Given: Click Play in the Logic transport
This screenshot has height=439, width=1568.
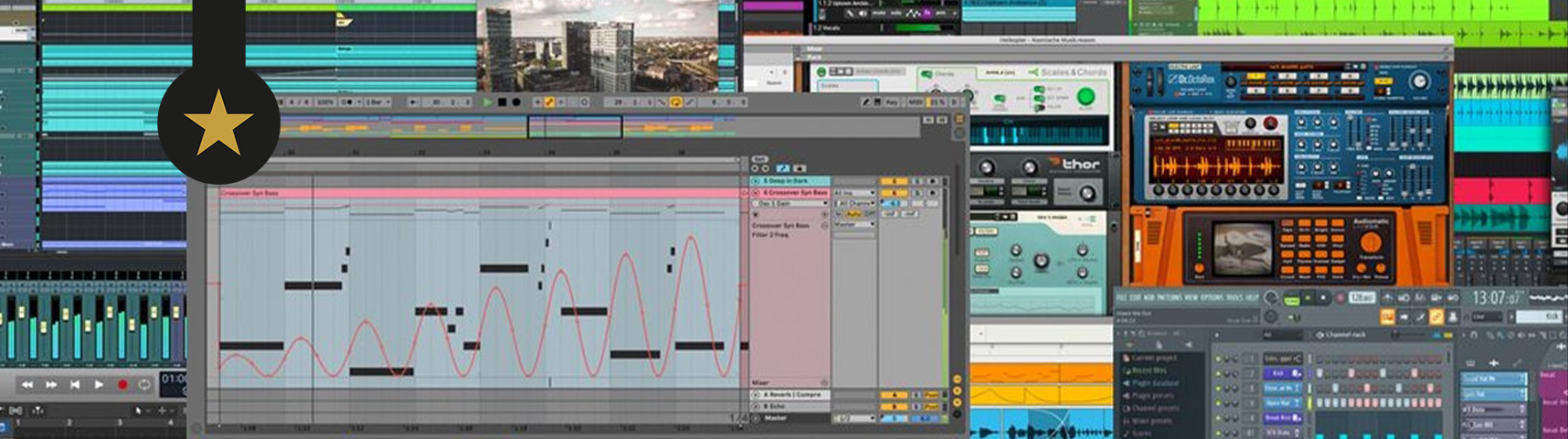Looking at the screenshot, I should click(x=99, y=385).
